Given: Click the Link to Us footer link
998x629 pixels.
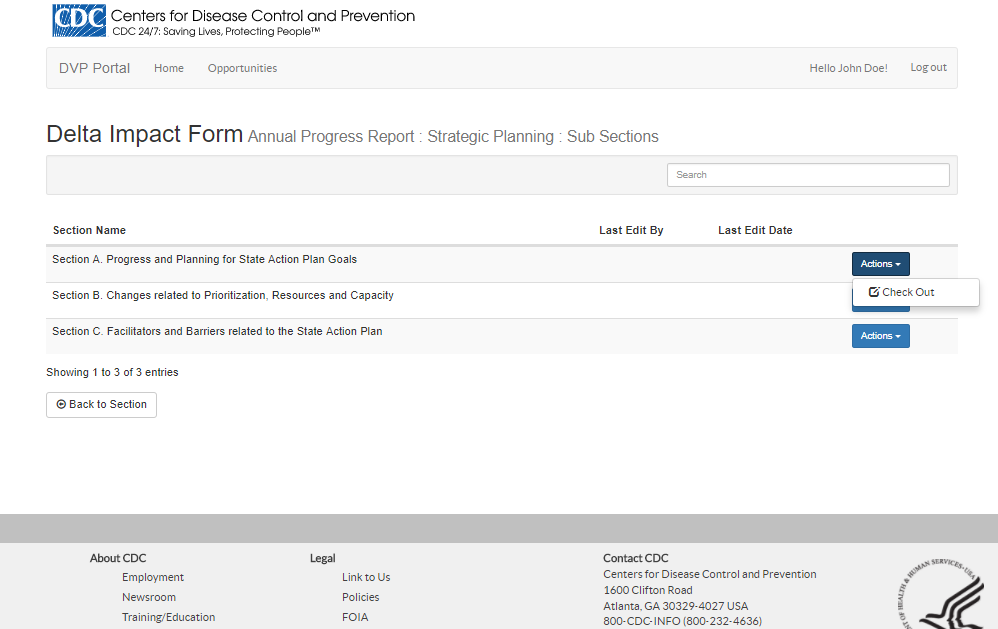Looking at the screenshot, I should coord(366,577).
